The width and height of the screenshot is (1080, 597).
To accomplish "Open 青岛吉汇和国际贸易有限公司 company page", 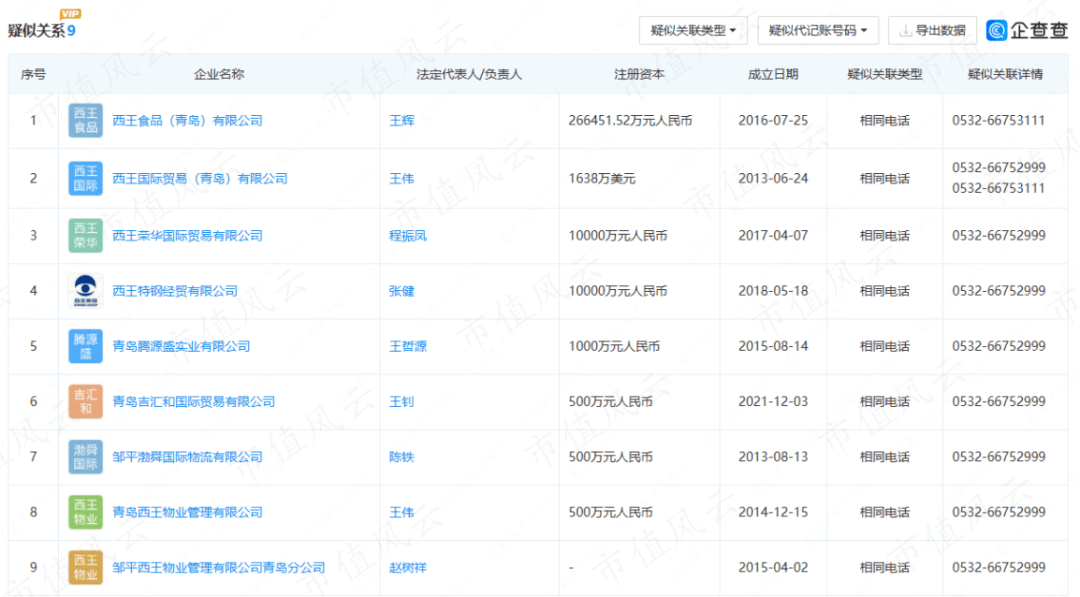I will 193,402.
